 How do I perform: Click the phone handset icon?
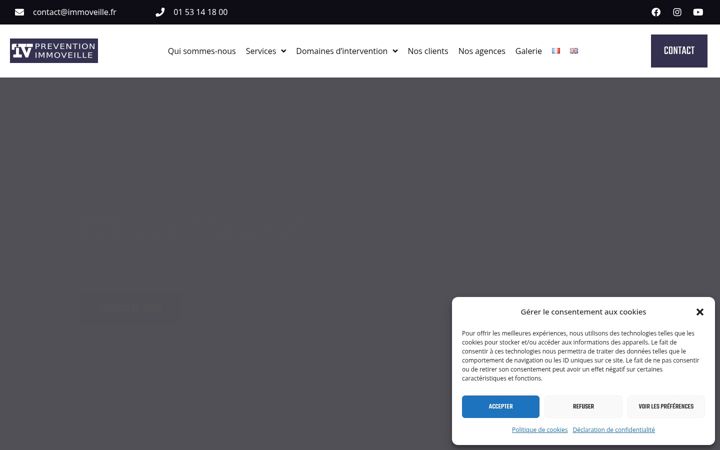coord(160,12)
